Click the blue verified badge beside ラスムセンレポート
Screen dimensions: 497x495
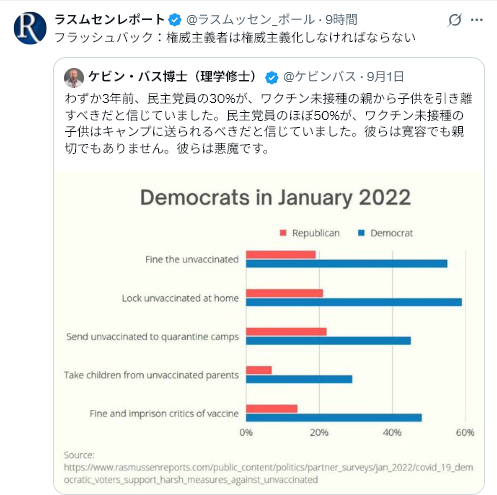(x=175, y=20)
